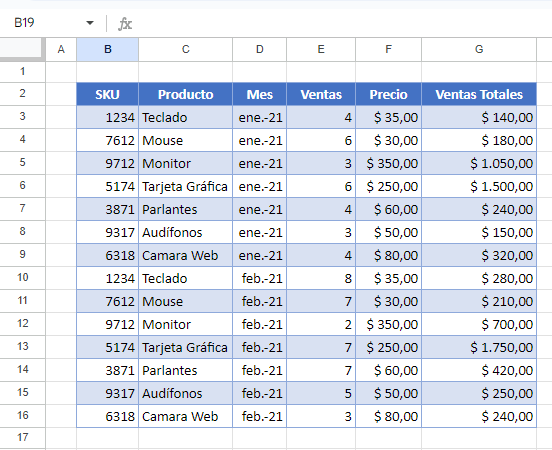
Task: Select Ventas value 8 in row 10
Action: pos(321,278)
